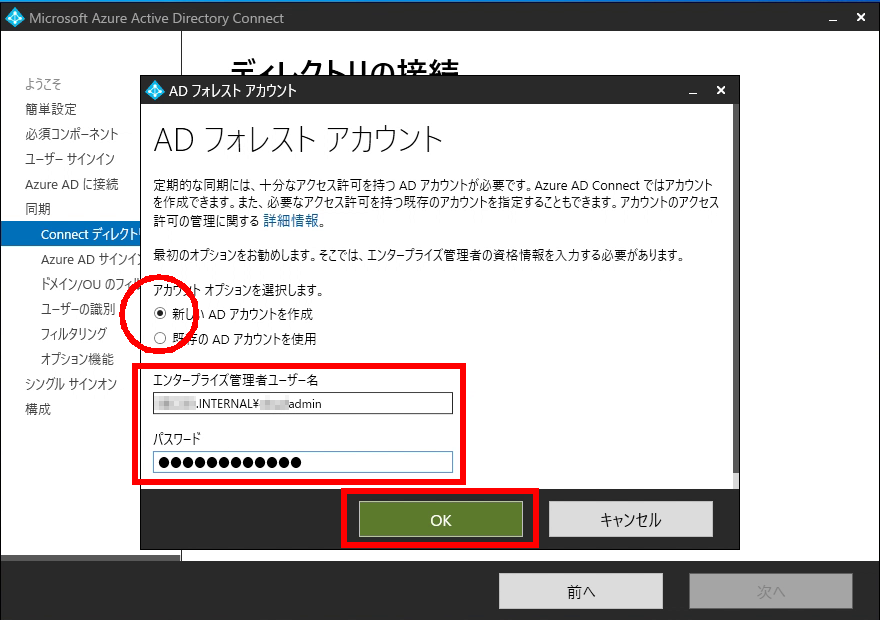Select ドメイン/OU のフィルタリング sub-step
Image resolution: width=880 pixels, height=620 pixels.
click(90, 284)
